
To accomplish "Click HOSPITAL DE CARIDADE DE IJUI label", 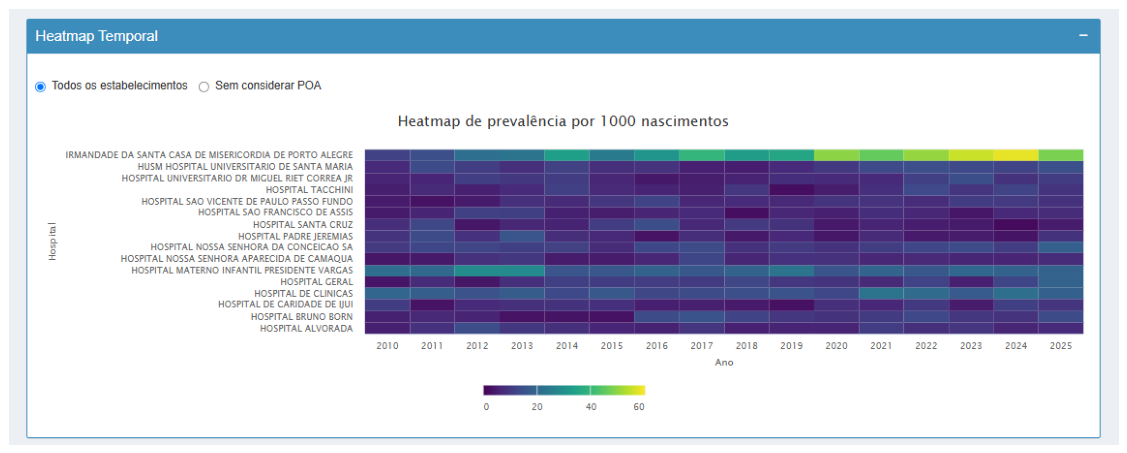I will [x=288, y=305].
